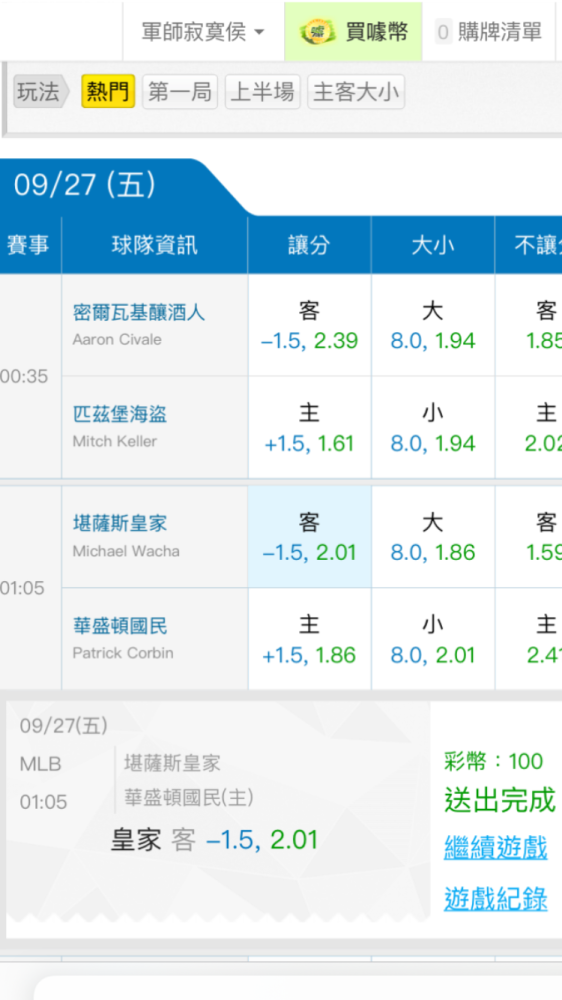Screen dimensions: 562x1000
Task: Click the 讓分 column header
Action: (309, 246)
